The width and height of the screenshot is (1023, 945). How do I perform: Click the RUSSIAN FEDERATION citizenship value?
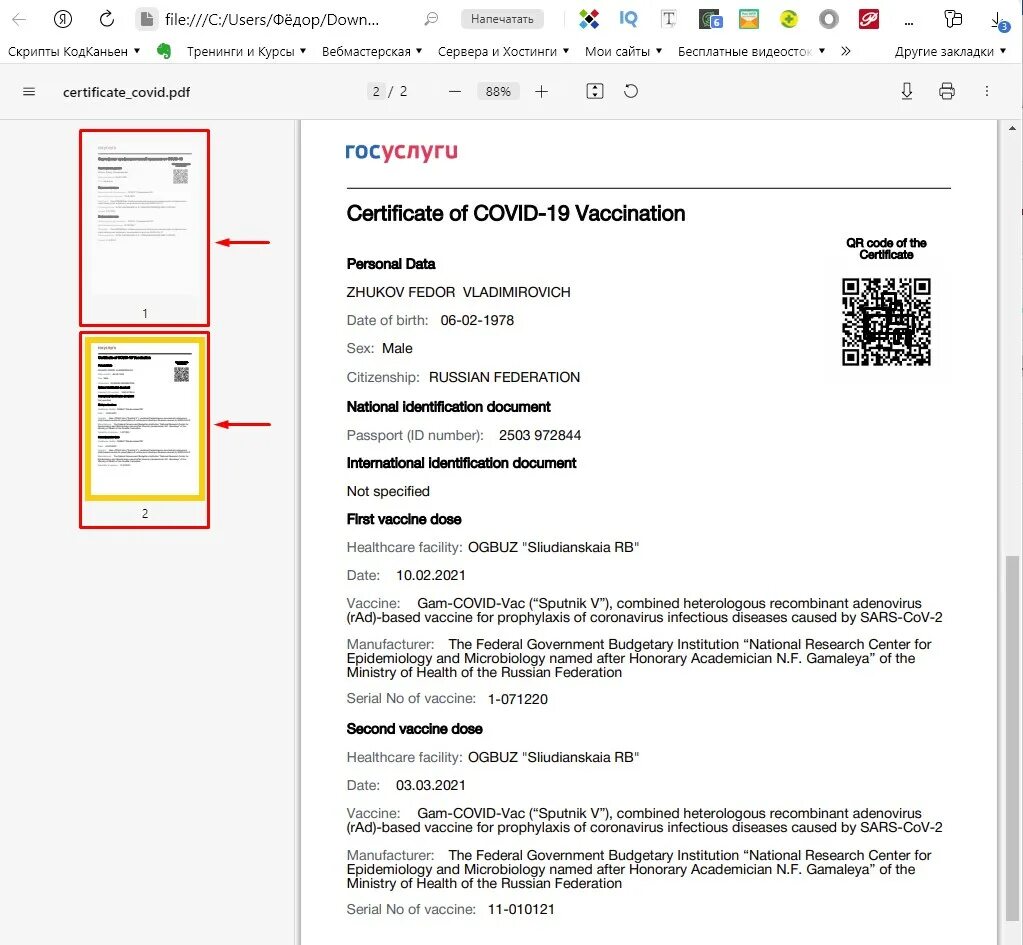(x=504, y=377)
